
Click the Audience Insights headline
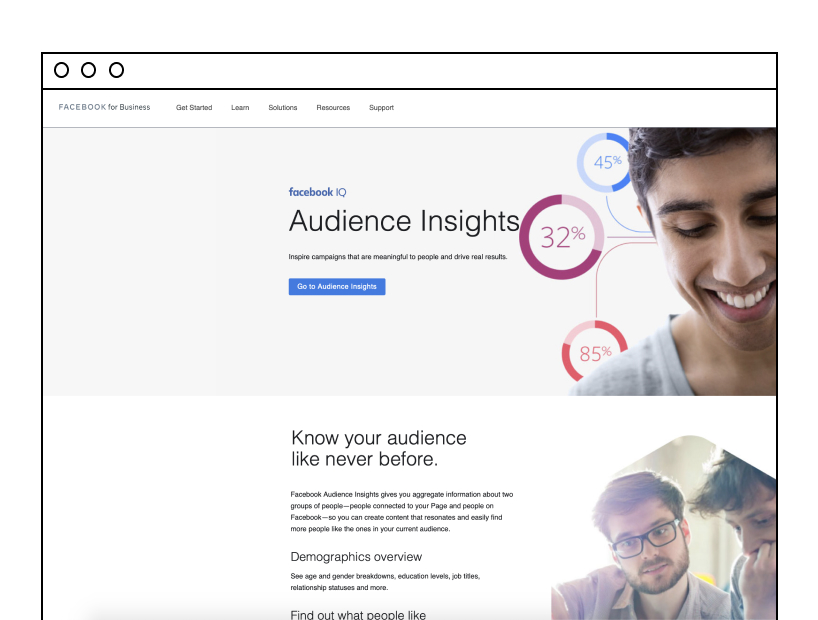tap(404, 221)
